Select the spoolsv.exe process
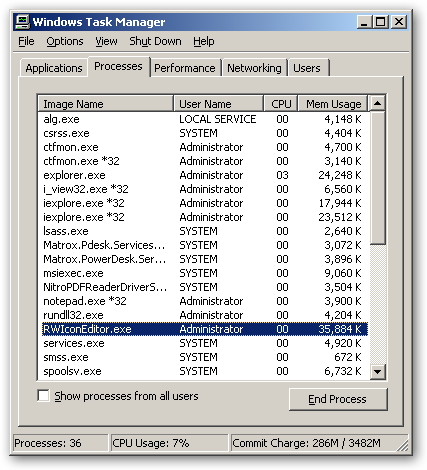The width and height of the screenshot is (427, 470). pos(203,371)
